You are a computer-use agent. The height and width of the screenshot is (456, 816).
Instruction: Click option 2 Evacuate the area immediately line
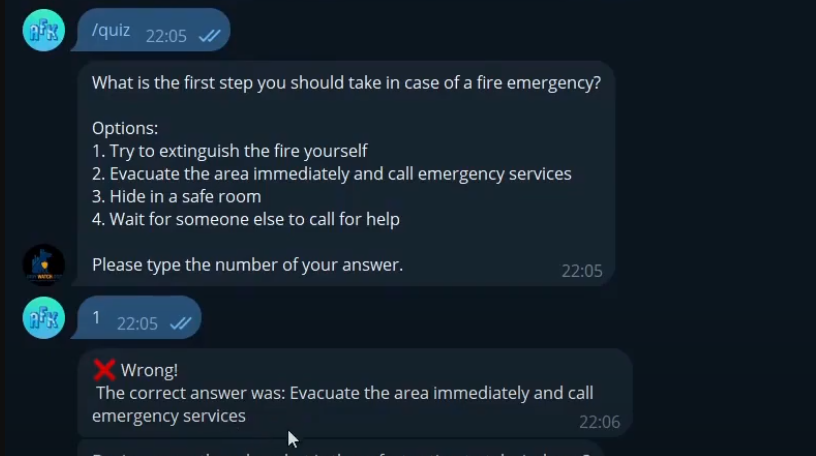click(332, 174)
